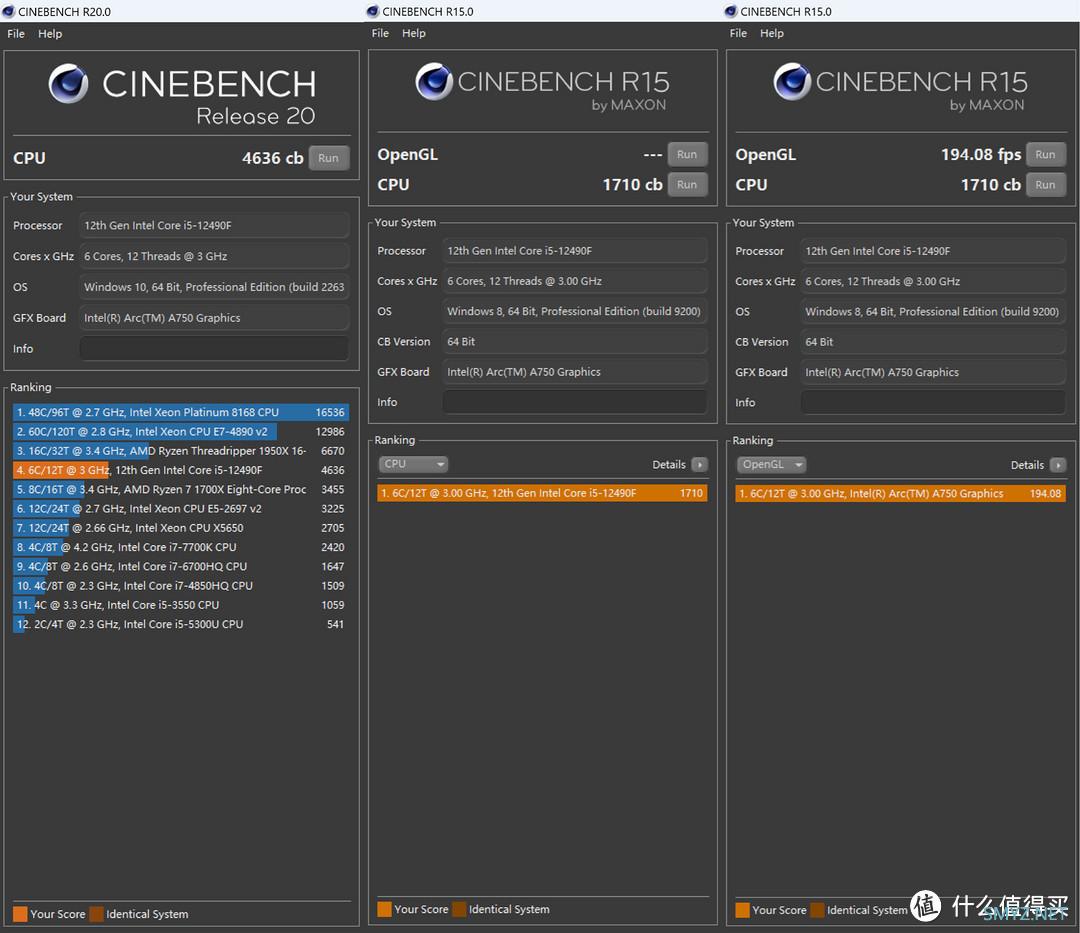The width and height of the screenshot is (1080, 933).
Task: Select the Core i7-6700HQ ranking row
Action: pyautogui.click(x=180, y=567)
